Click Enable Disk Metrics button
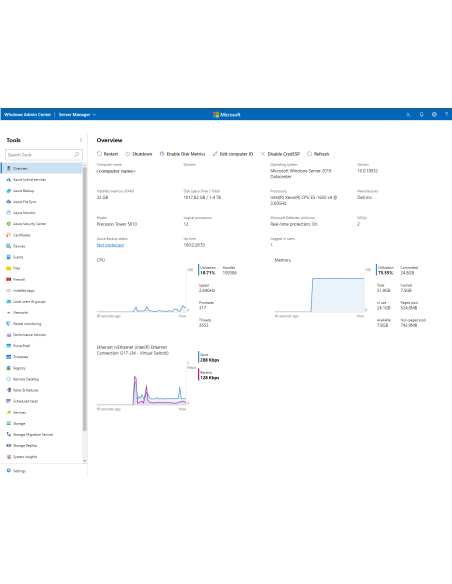 pos(182,154)
